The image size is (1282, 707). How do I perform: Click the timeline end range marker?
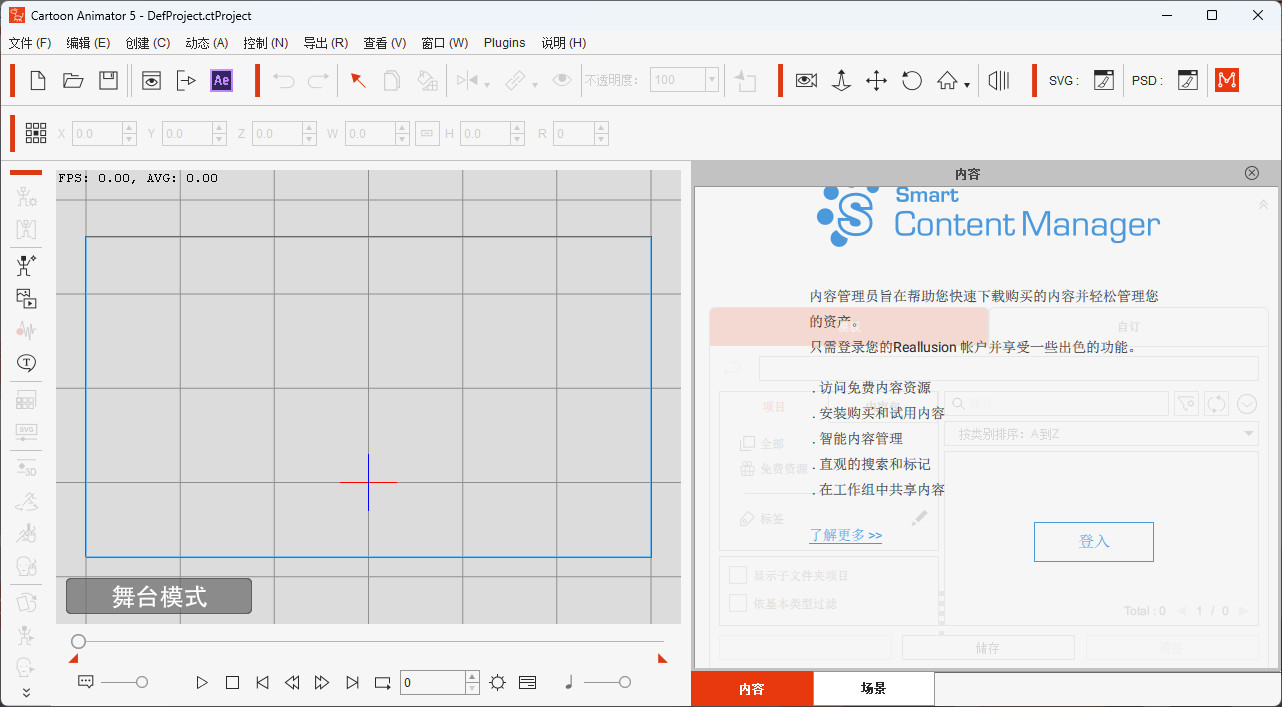662,658
